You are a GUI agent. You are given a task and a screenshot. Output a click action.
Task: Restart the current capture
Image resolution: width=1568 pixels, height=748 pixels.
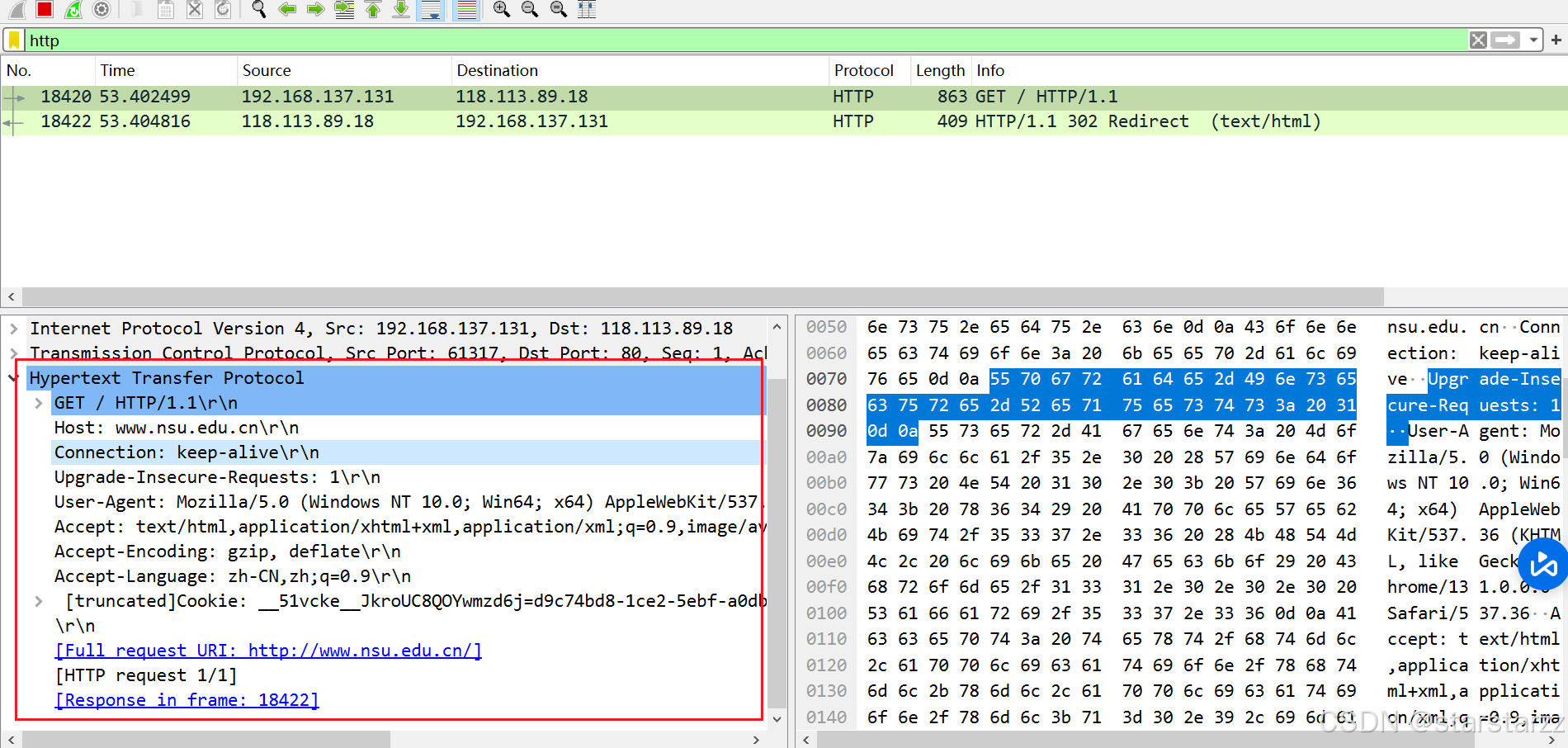tap(73, 9)
